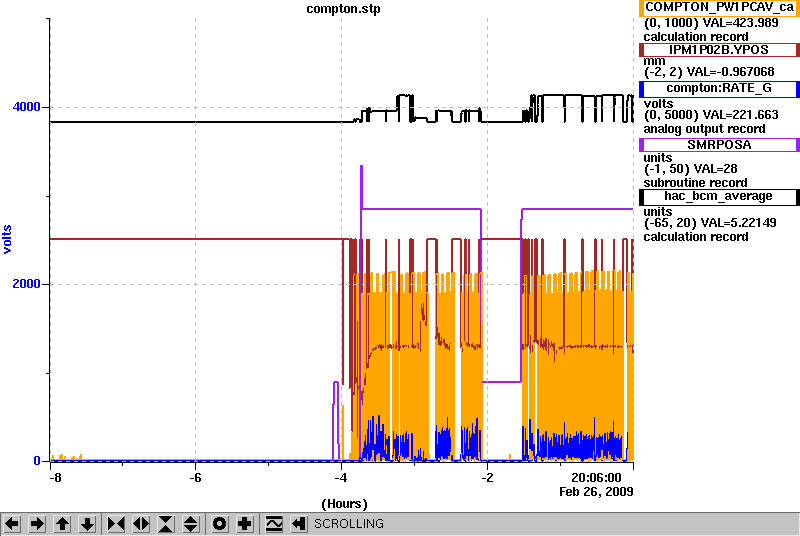The width and height of the screenshot is (800, 536).
Task: Click the 4000 y-axis tick value
Action: click(26, 107)
